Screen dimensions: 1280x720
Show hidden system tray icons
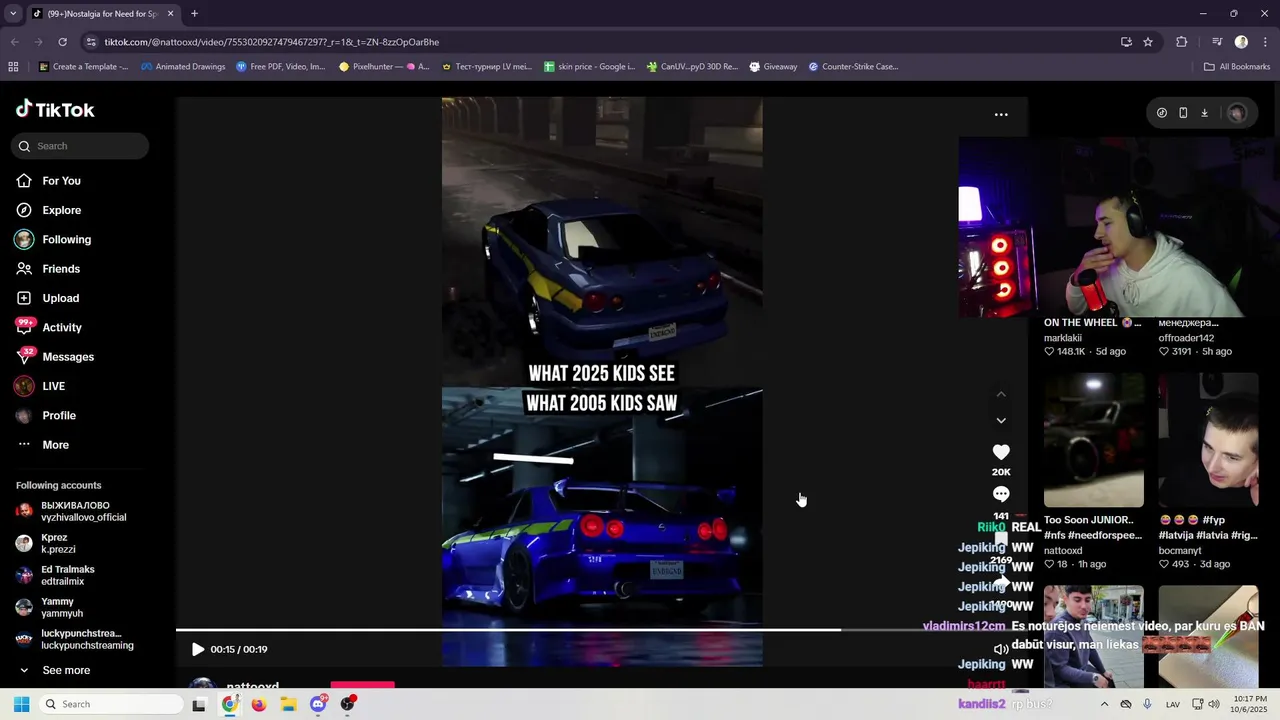coord(1104,704)
